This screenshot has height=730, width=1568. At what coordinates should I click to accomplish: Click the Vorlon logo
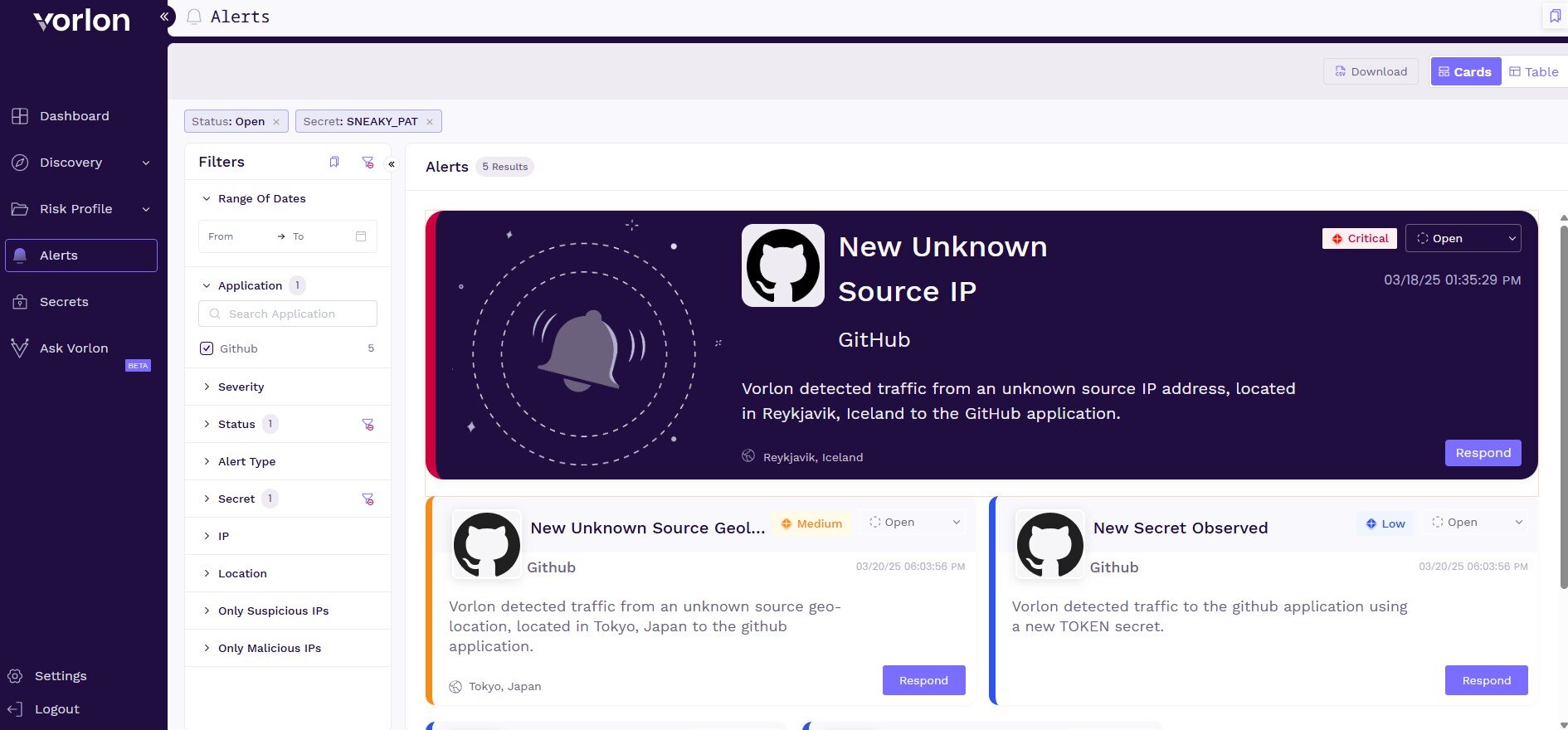81,20
